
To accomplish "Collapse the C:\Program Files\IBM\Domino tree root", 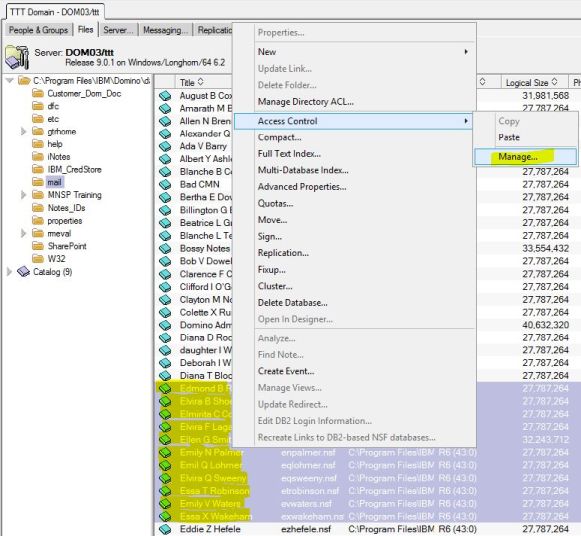I will click(x=10, y=81).
